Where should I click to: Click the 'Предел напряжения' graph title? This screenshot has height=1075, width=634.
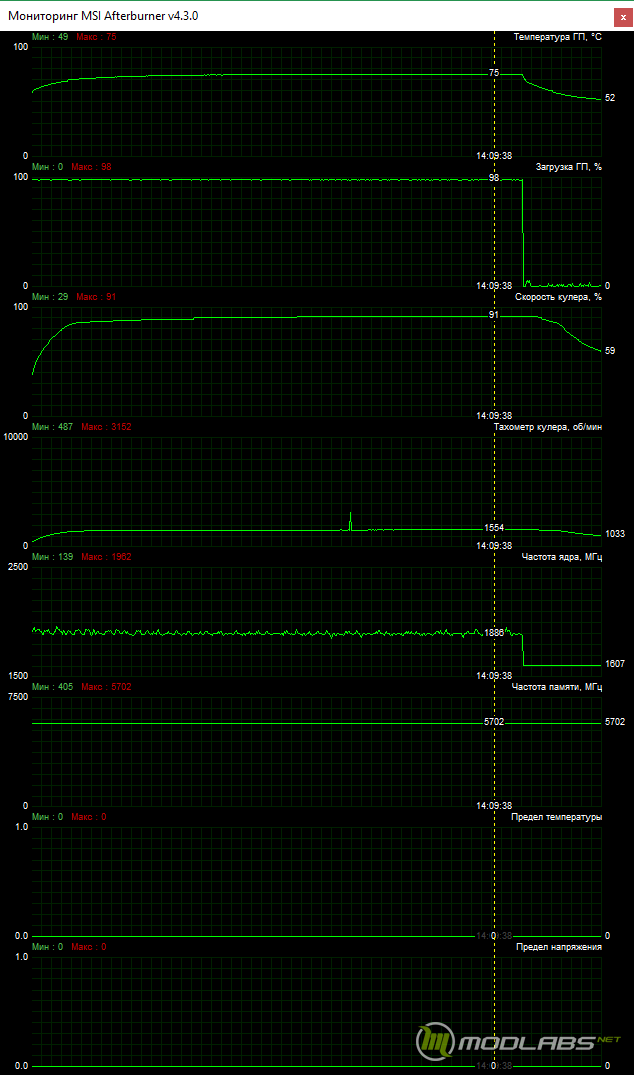(558, 947)
